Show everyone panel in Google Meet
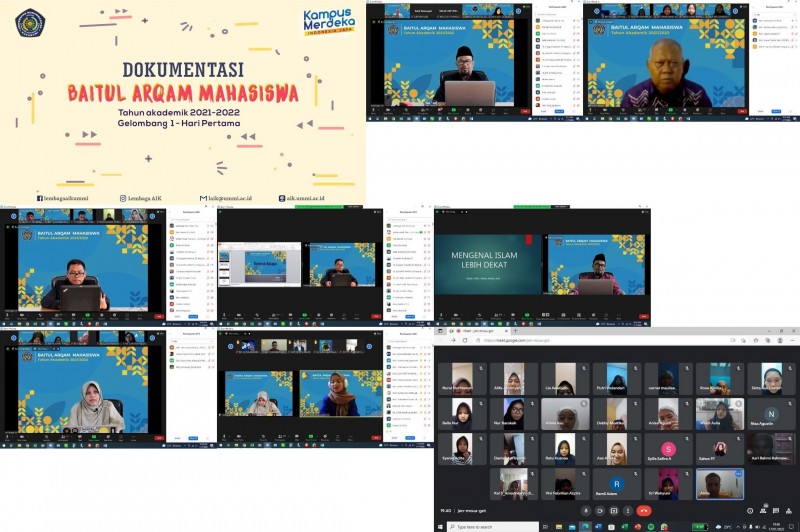The image size is (800, 532). coord(763,511)
